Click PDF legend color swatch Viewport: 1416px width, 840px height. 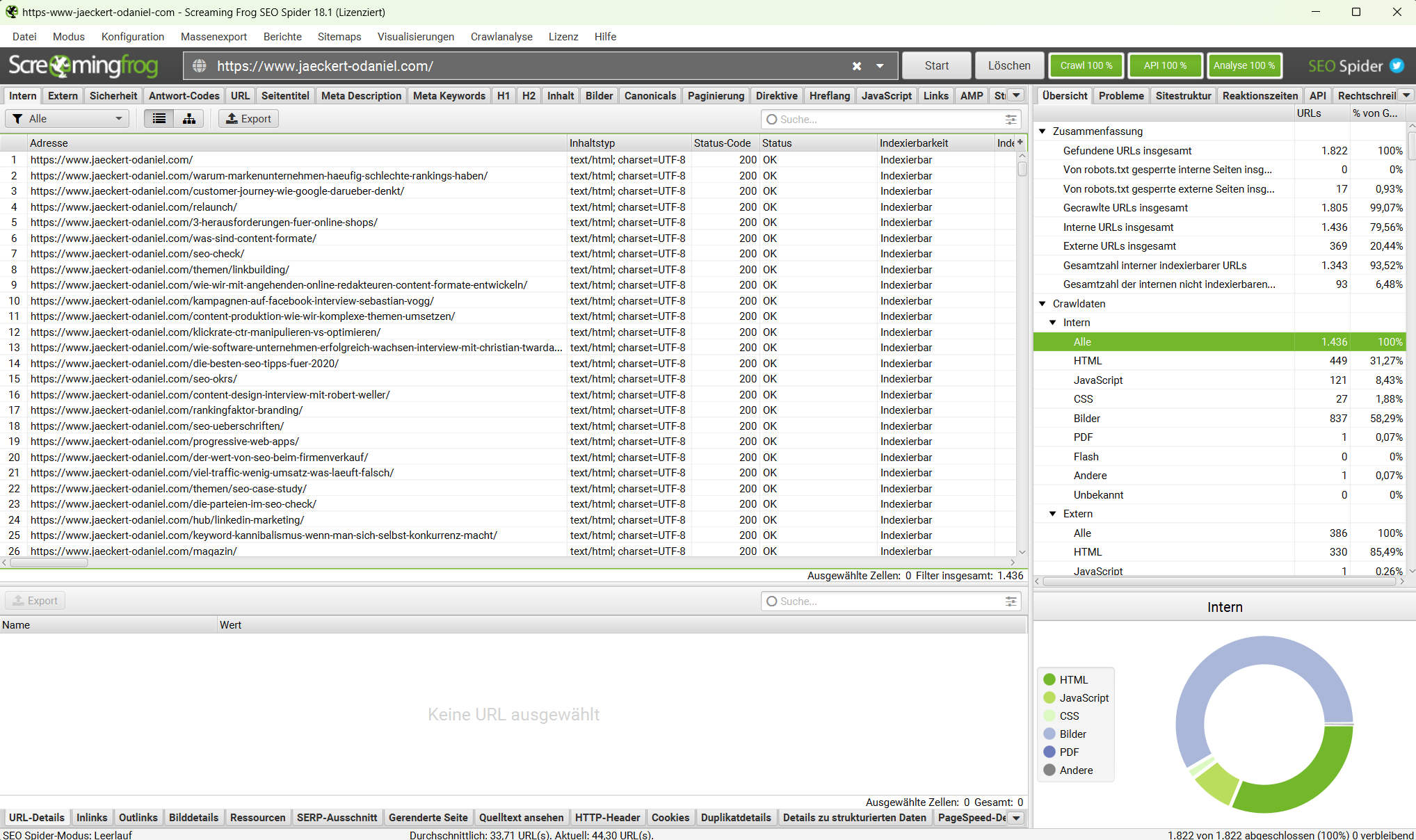(x=1049, y=752)
